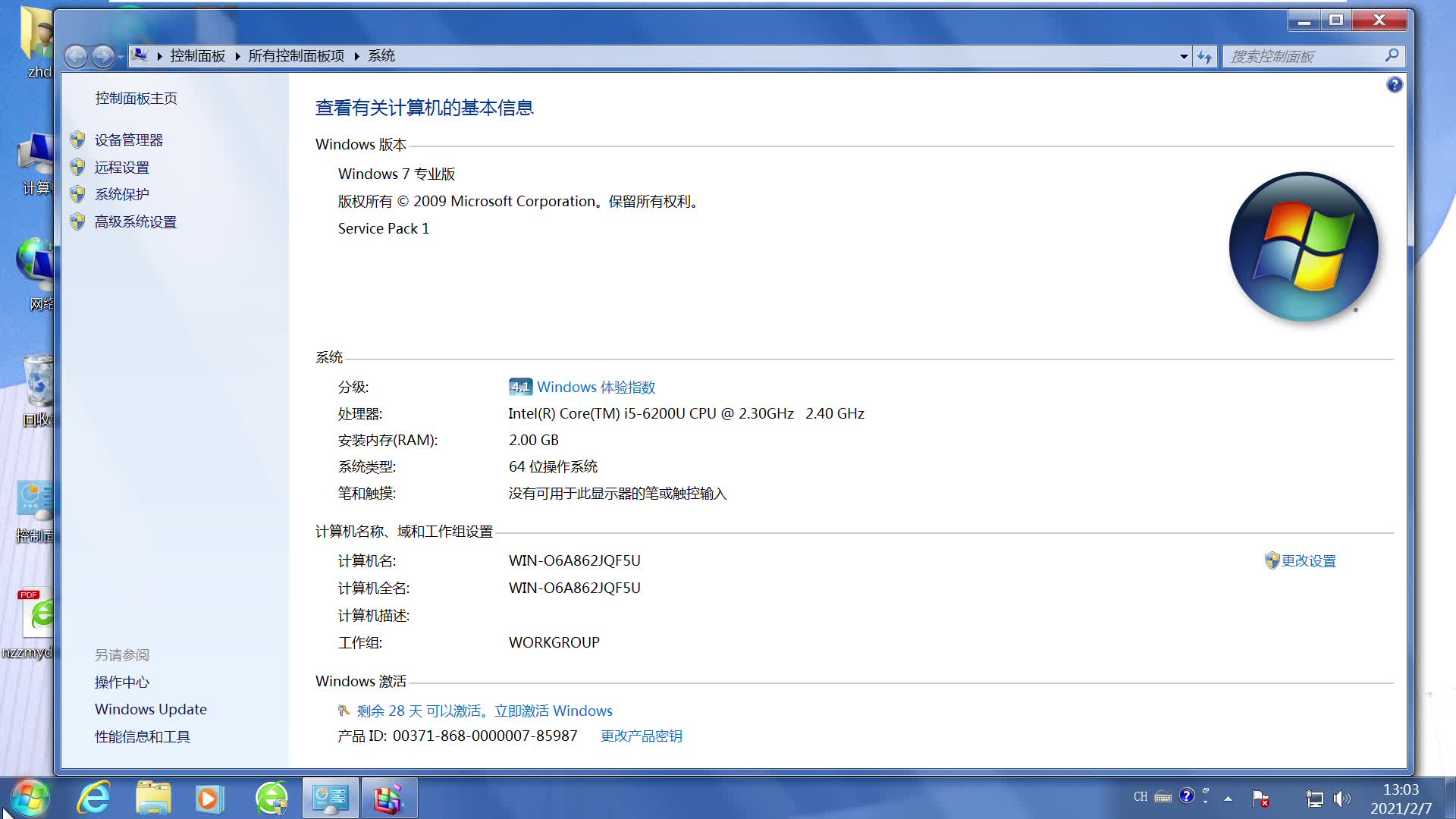Open 远程设置 link
1456x819 pixels.
pyautogui.click(x=122, y=168)
